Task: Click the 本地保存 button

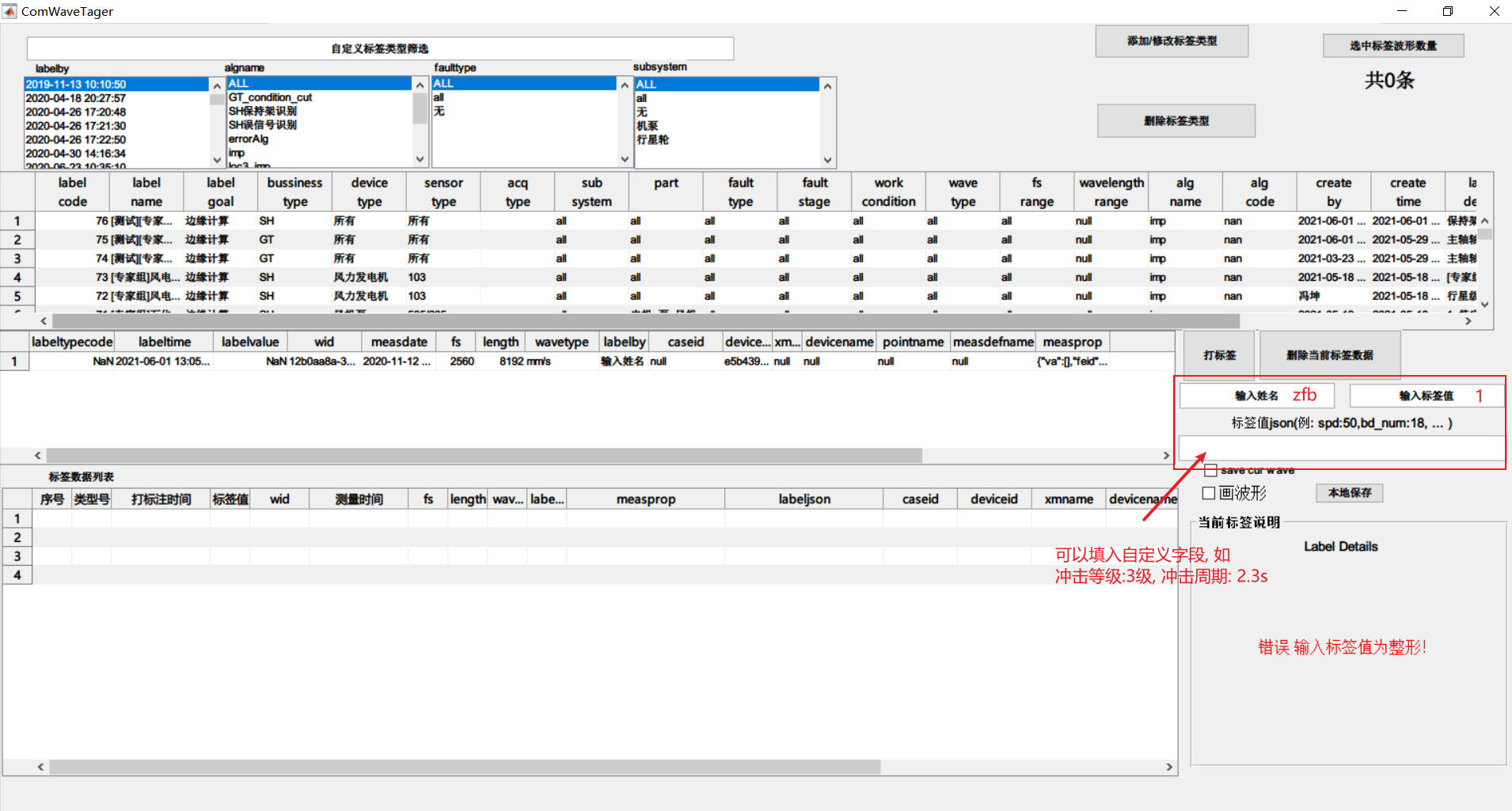Action: point(1350,493)
